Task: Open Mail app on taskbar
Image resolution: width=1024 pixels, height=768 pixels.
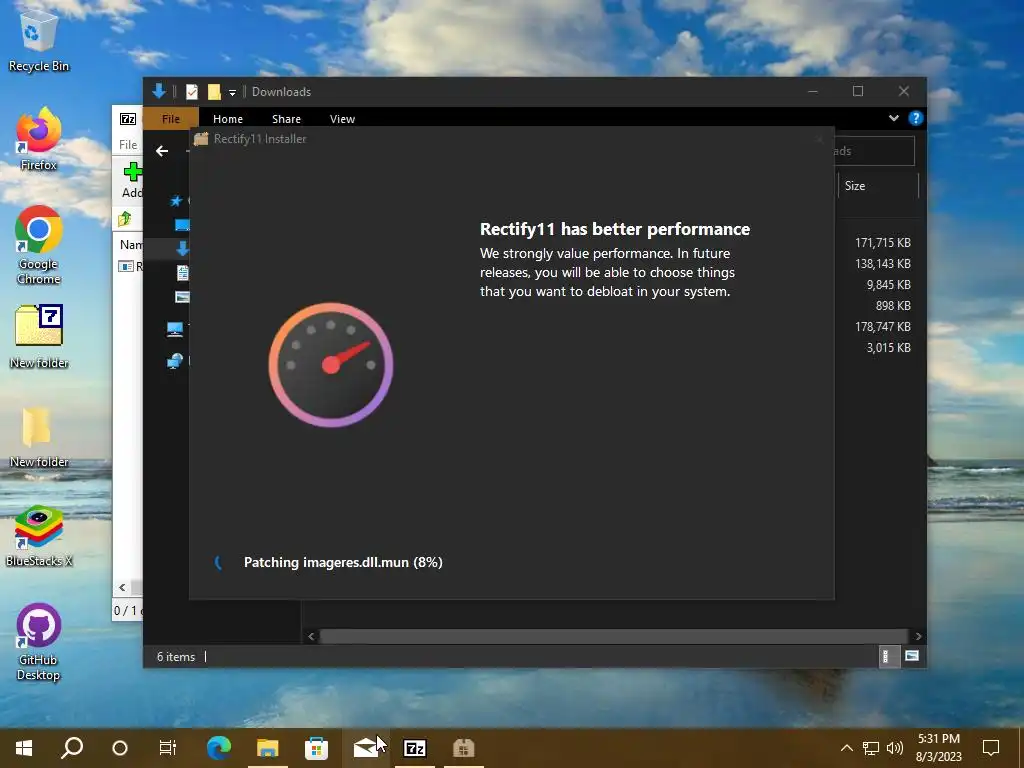Action: pos(365,748)
